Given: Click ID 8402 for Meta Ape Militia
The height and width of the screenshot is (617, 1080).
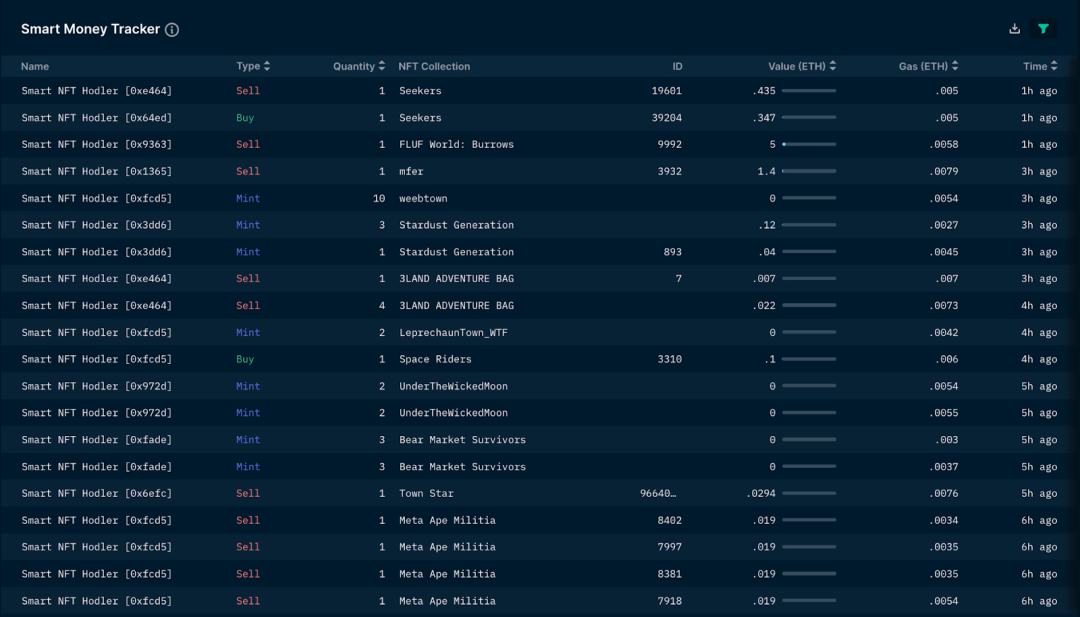Looking at the screenshot, I should (x=669, y=521).
